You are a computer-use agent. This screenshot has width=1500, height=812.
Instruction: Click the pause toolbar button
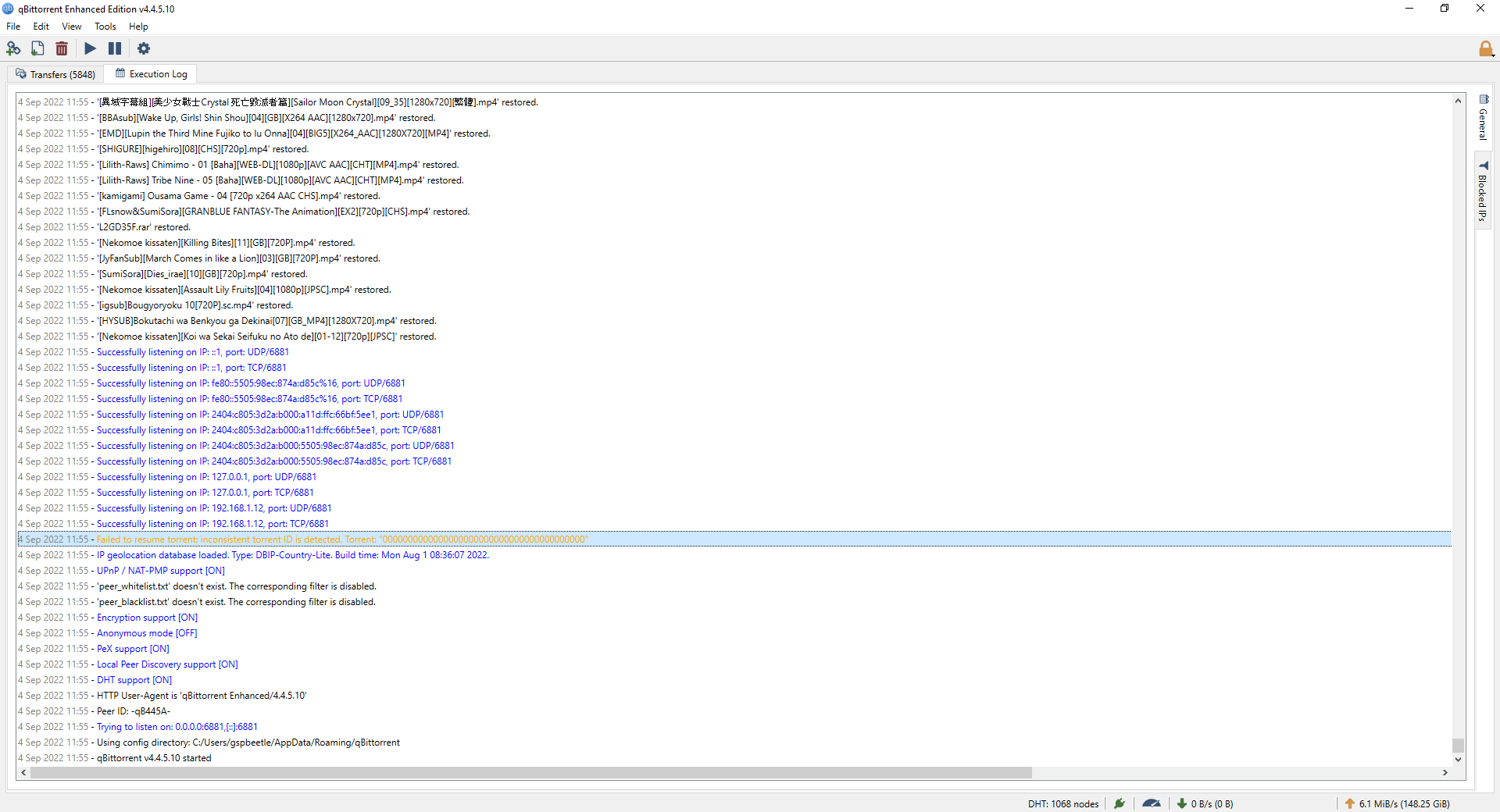tap(115, 48)
